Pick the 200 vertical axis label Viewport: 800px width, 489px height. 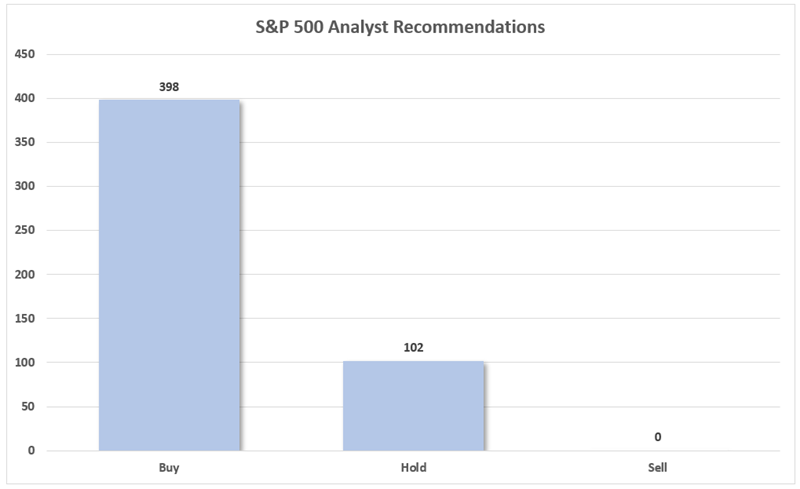pos(26,274)
